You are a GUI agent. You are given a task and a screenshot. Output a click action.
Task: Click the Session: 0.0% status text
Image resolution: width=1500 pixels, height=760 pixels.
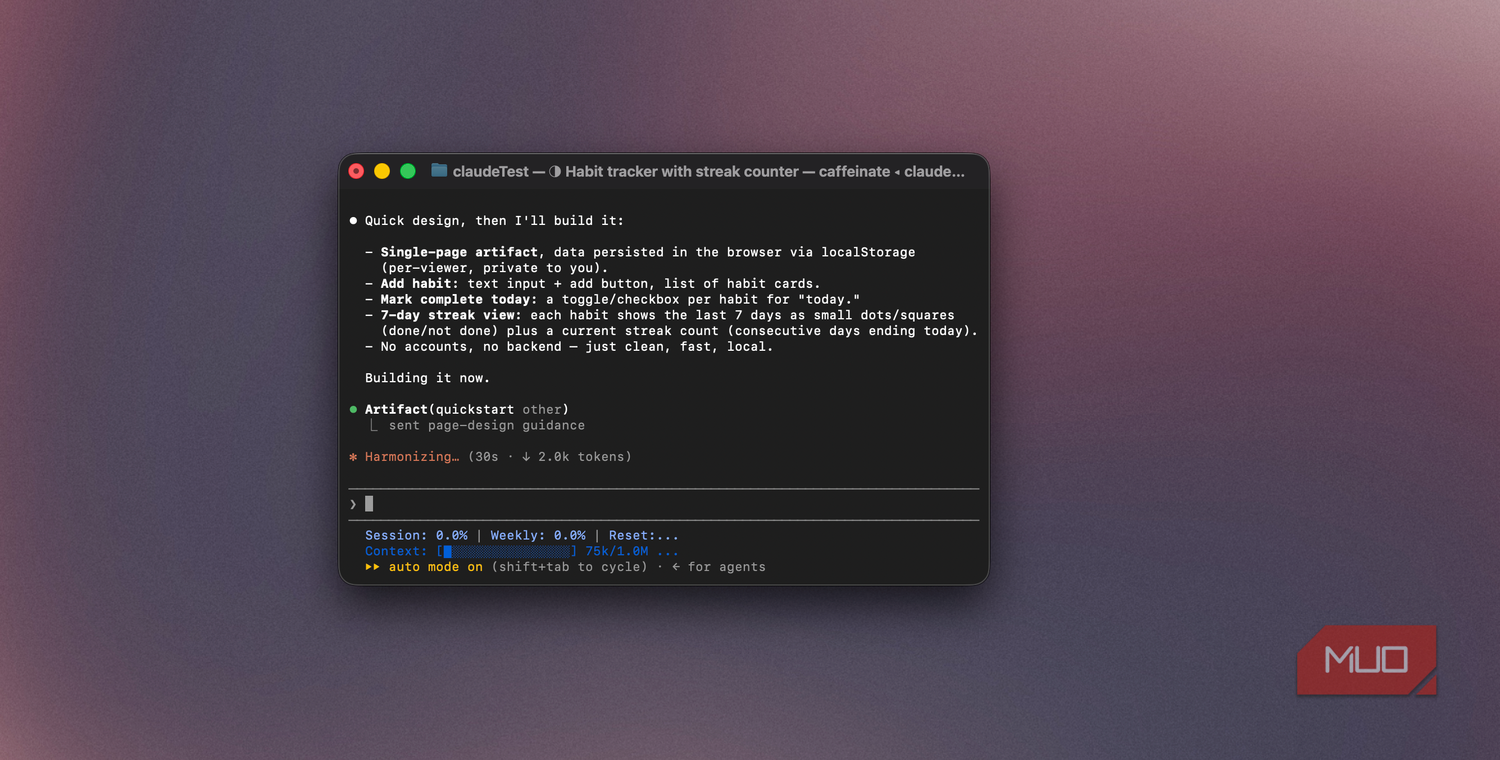point(416,536)
